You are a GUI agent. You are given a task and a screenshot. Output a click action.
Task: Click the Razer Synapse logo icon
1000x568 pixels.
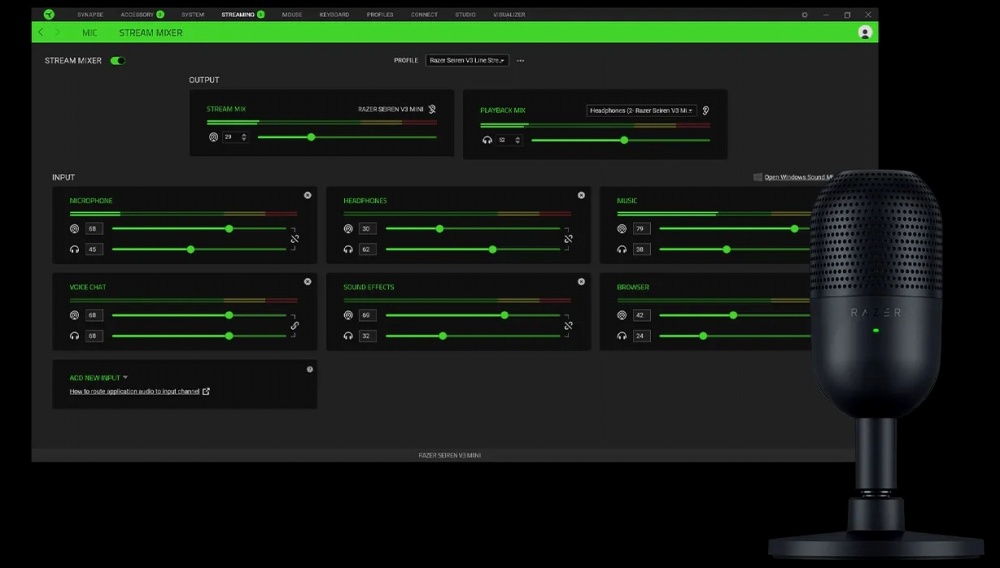(x=49, y=14)
